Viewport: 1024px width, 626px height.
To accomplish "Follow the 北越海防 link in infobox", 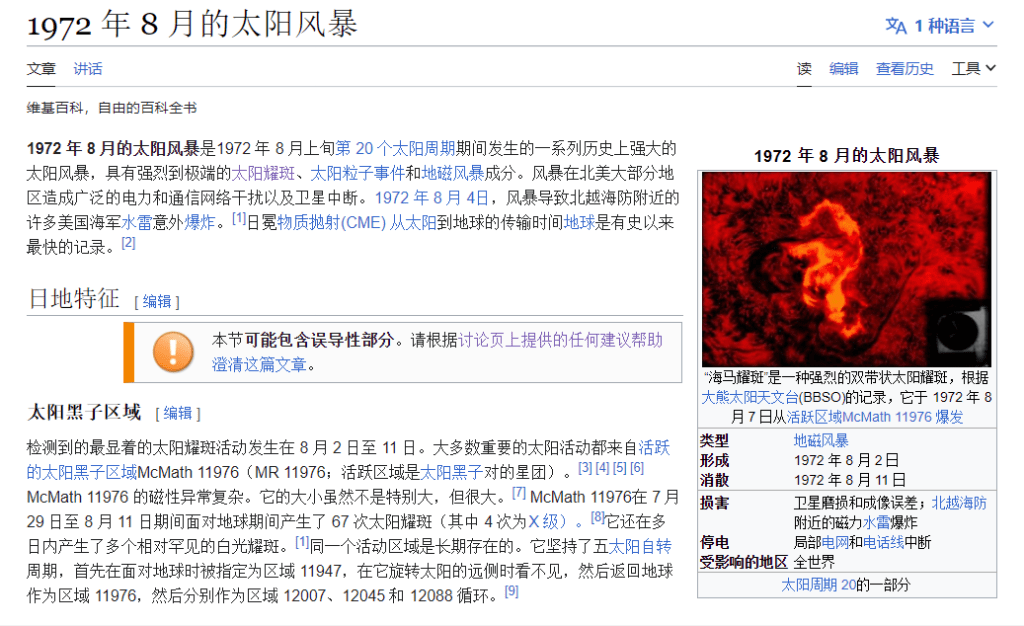I will [959, 503].
